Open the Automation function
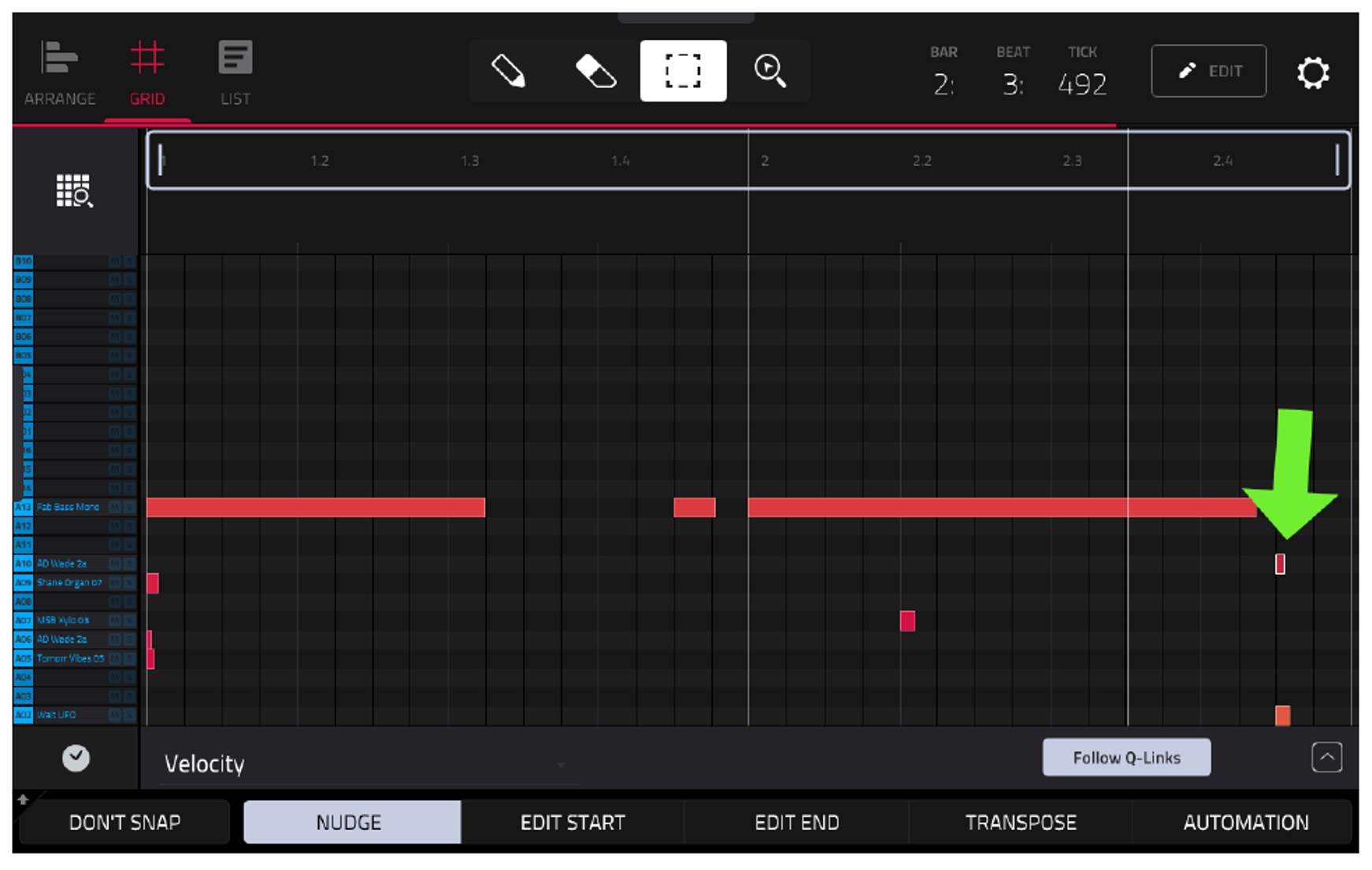This screenshot has width=1372, height=870. coord(1246,823)
